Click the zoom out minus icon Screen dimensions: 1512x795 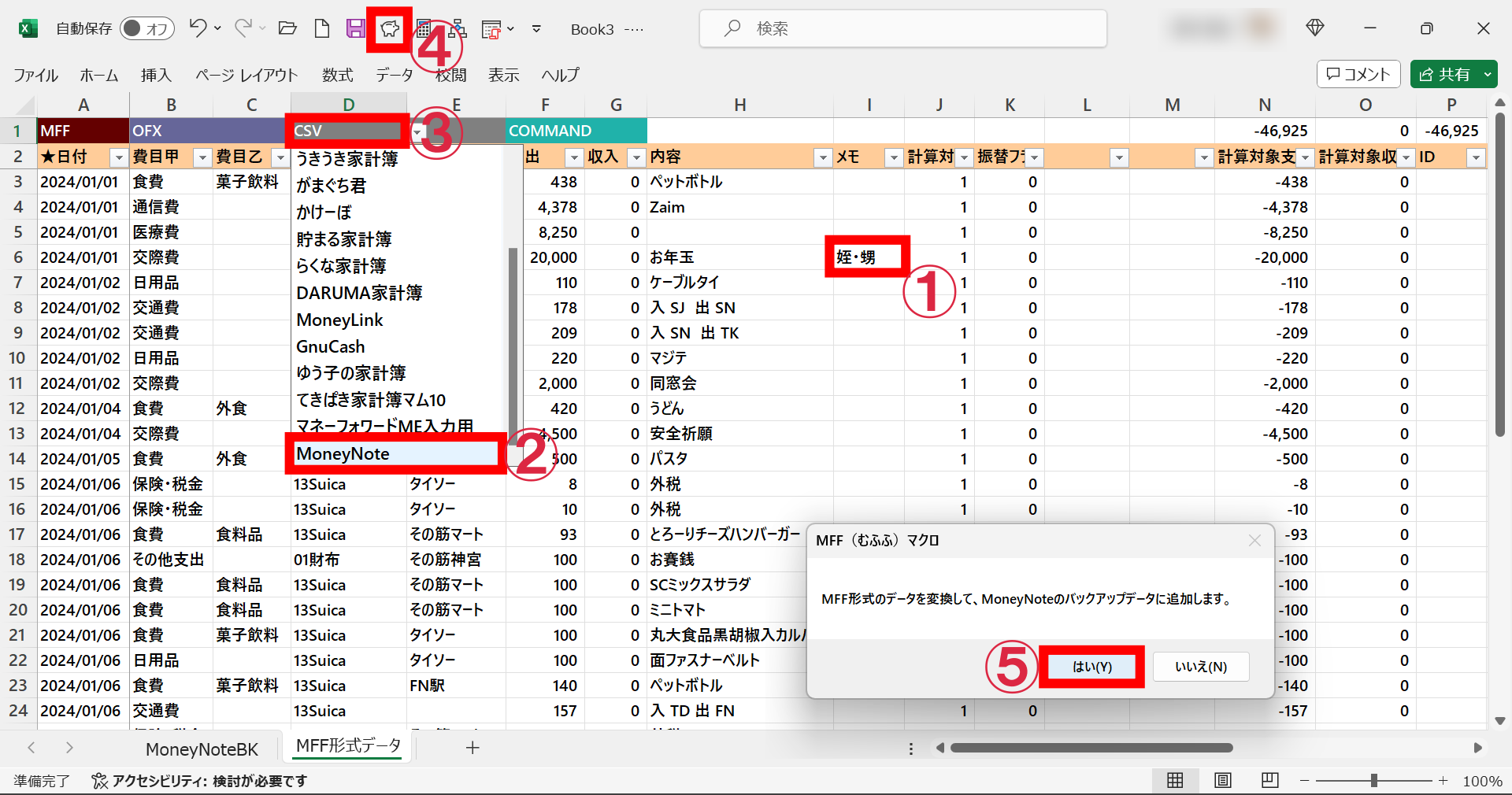(1304, 781)
